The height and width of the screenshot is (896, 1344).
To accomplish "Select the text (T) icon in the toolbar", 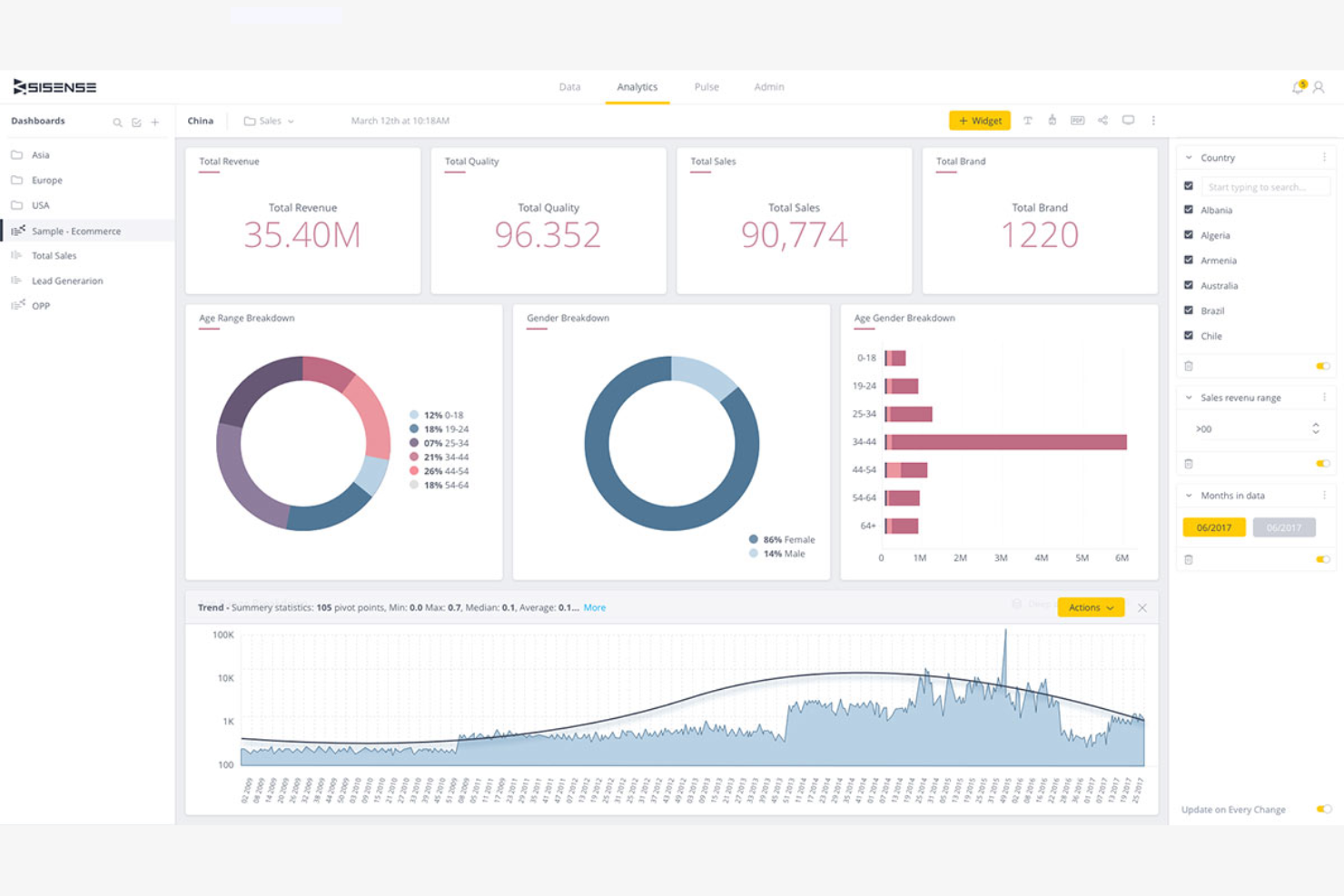I will click(1027, 120).
